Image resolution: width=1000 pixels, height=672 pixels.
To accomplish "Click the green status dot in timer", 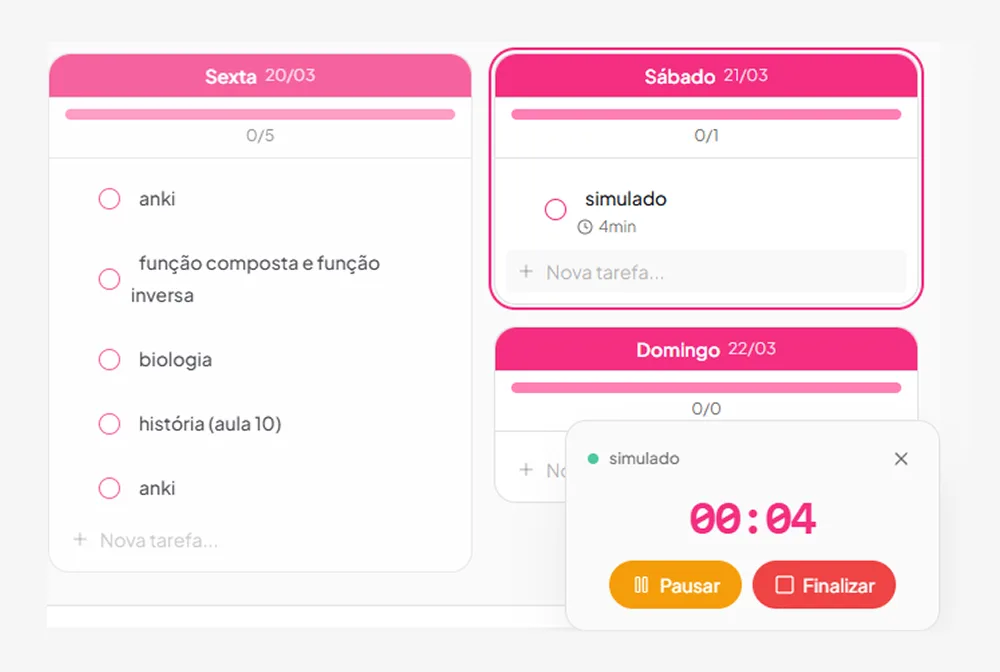I will pos(592,458).
